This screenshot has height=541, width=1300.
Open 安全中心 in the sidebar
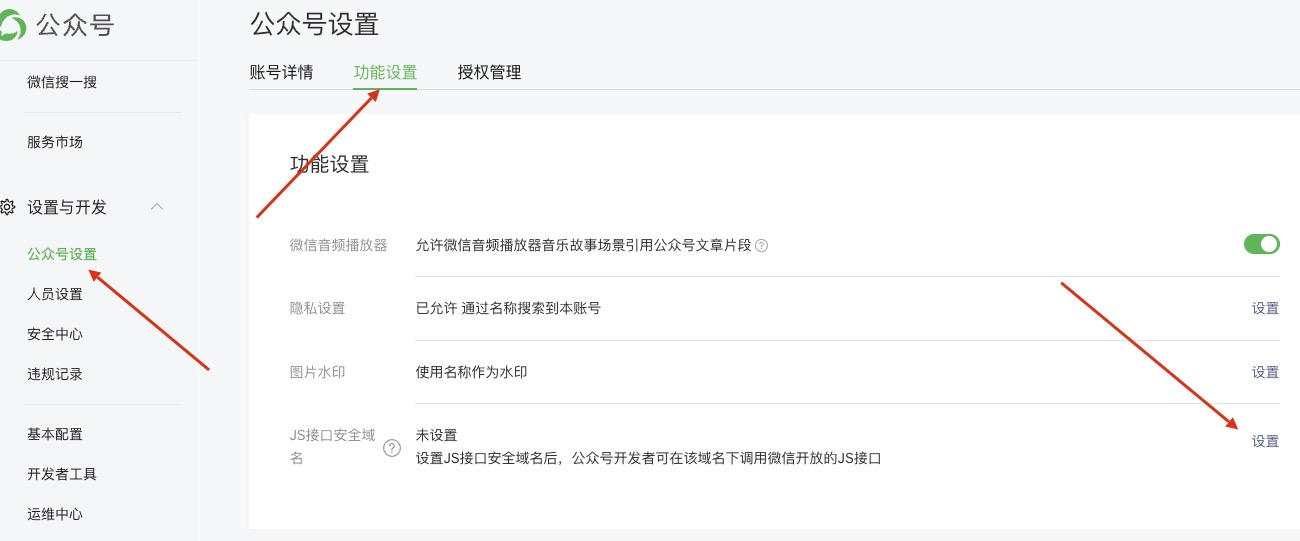55,334
